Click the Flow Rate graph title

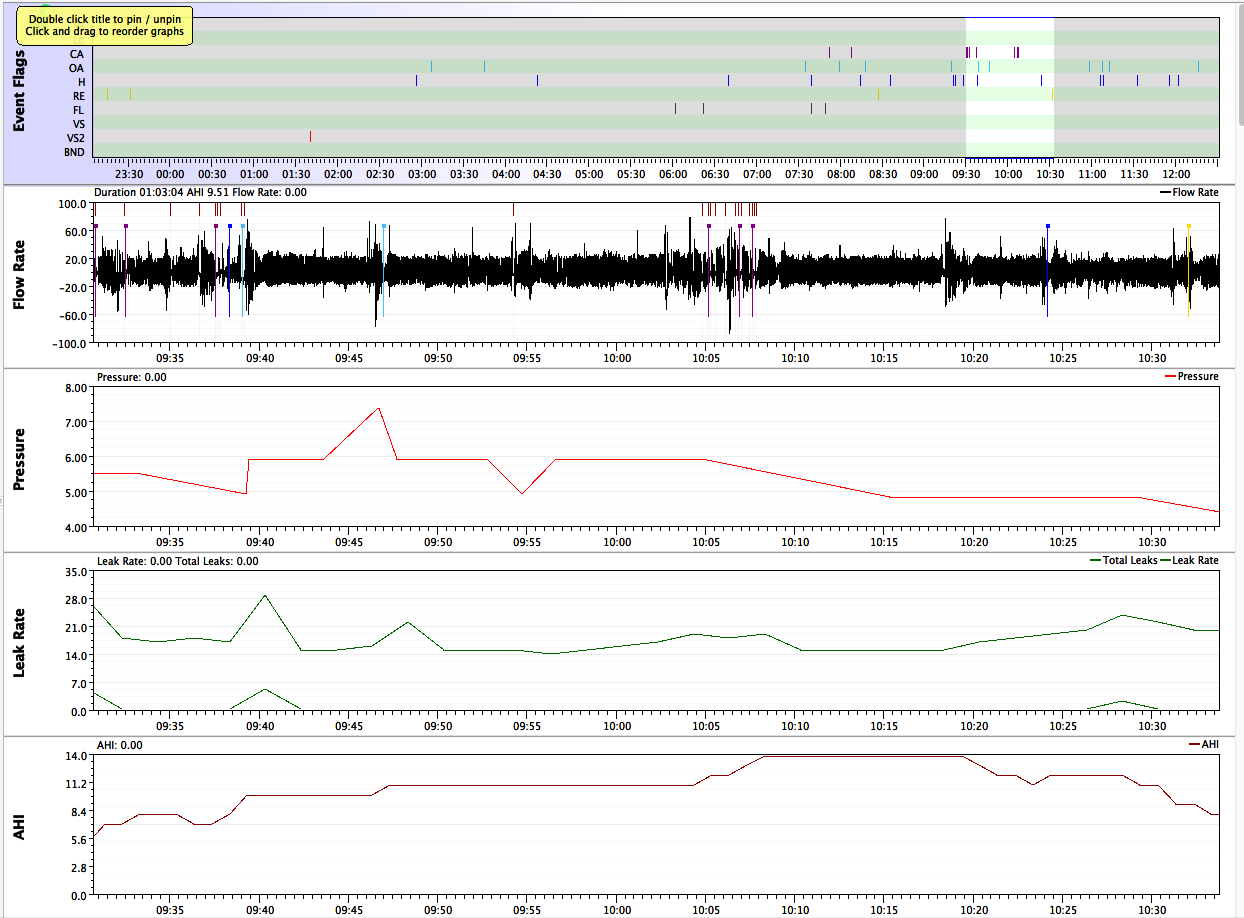(19, 274)
